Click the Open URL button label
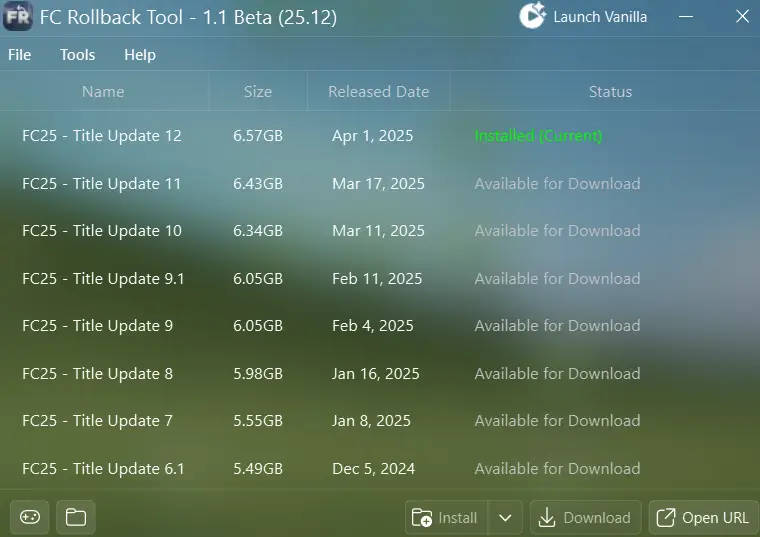Image resolution: width=760 pixels, height=537 pixels. click(715, 518)
